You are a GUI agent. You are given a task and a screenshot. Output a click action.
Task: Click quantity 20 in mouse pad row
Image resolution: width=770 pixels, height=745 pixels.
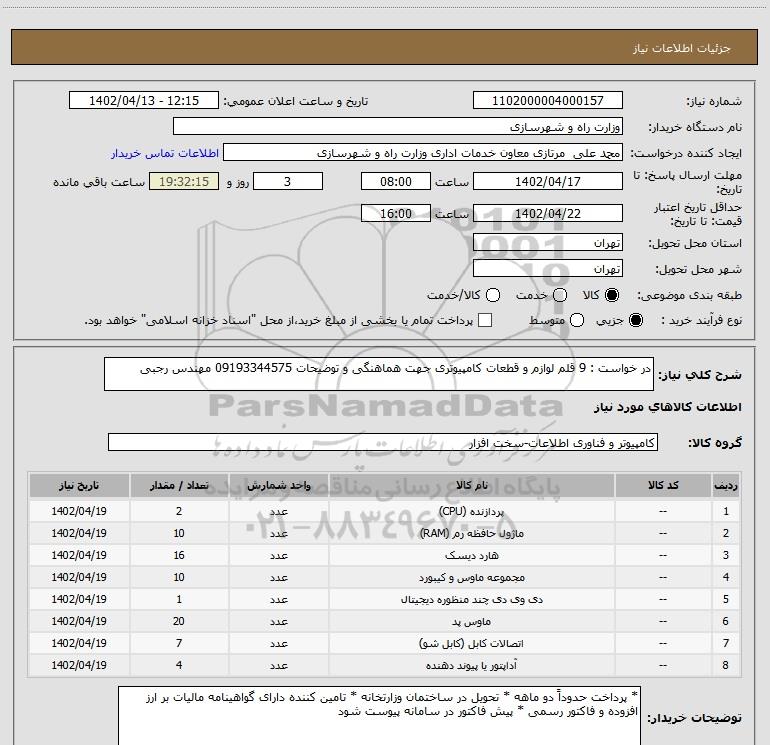pyautogui.click(x=179, y=621)
